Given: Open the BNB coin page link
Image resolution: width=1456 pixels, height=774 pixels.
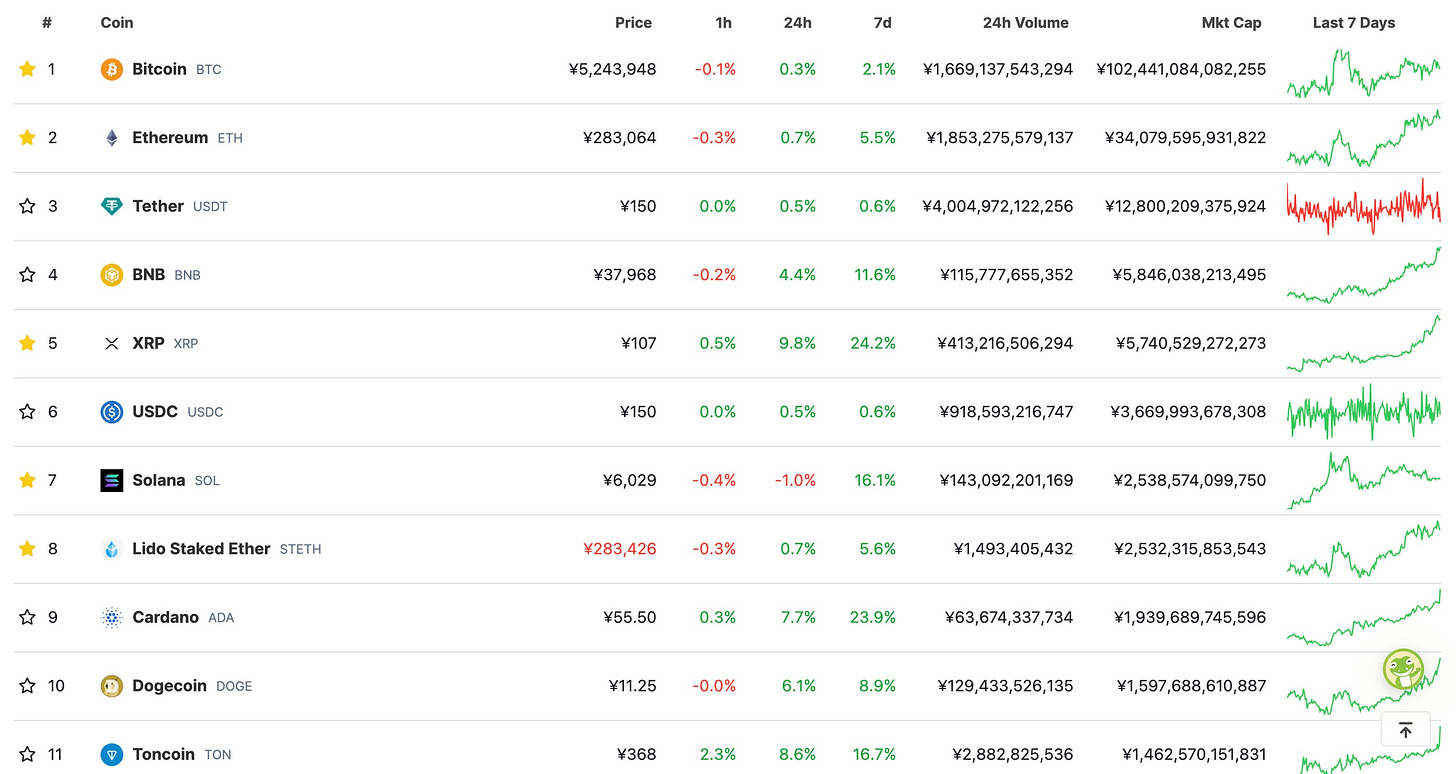Looking at the screenshot, I should pyautogui.click(x=166, y=275).
